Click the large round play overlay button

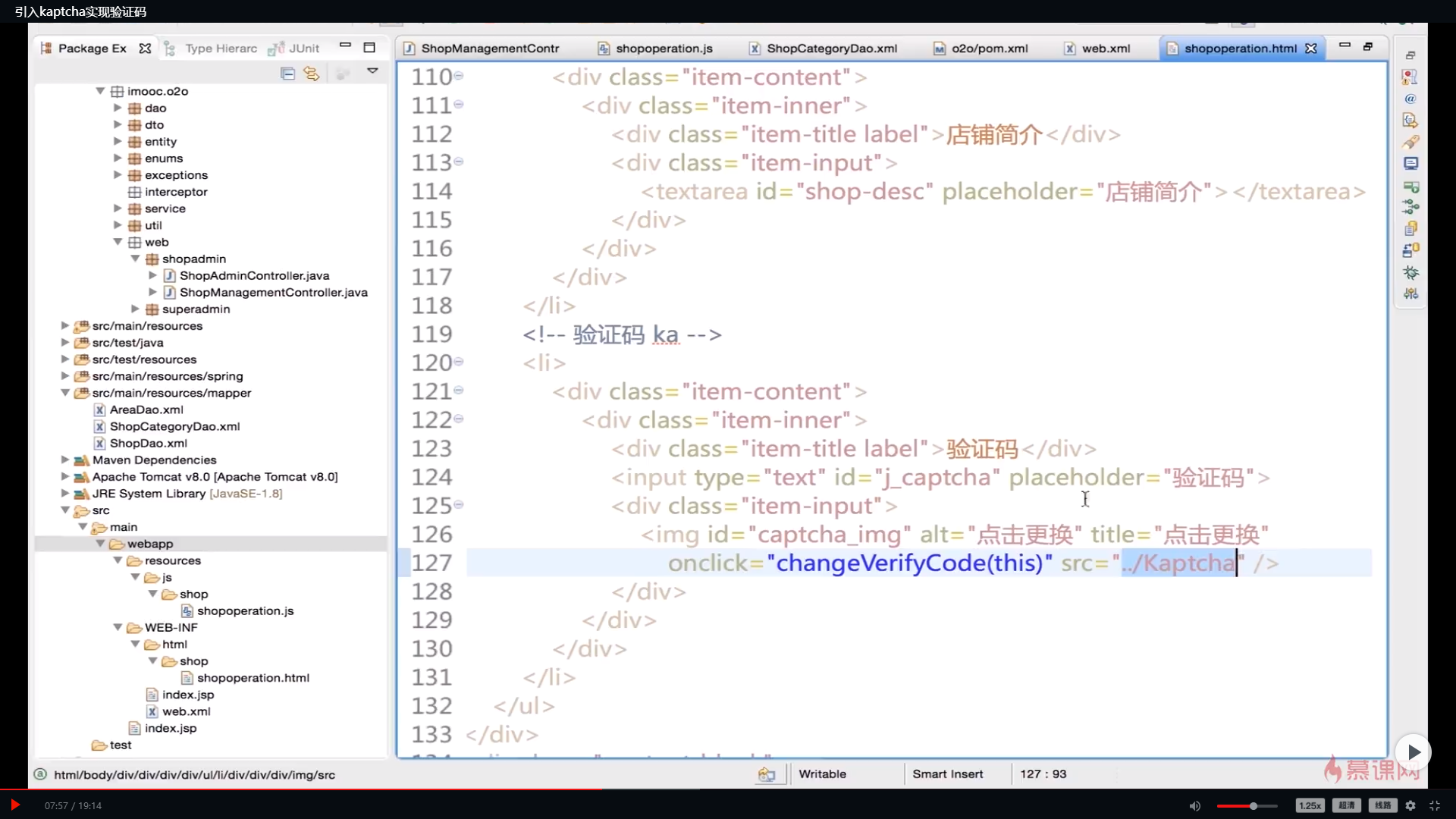tap(1413, 752)
